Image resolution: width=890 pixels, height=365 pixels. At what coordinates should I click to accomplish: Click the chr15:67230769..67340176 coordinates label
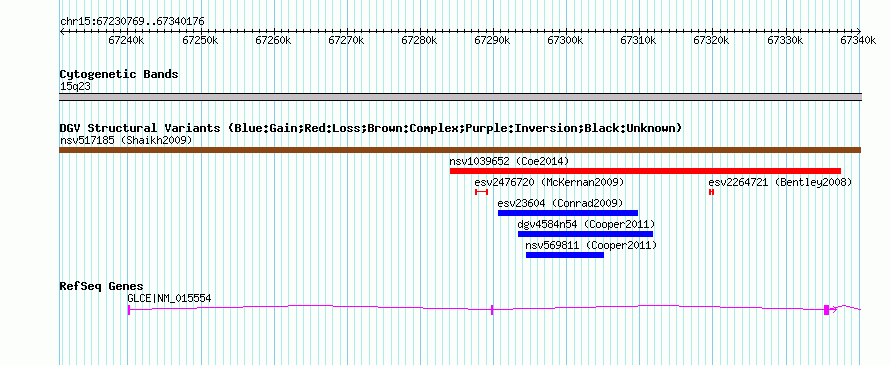coord(132,22)
